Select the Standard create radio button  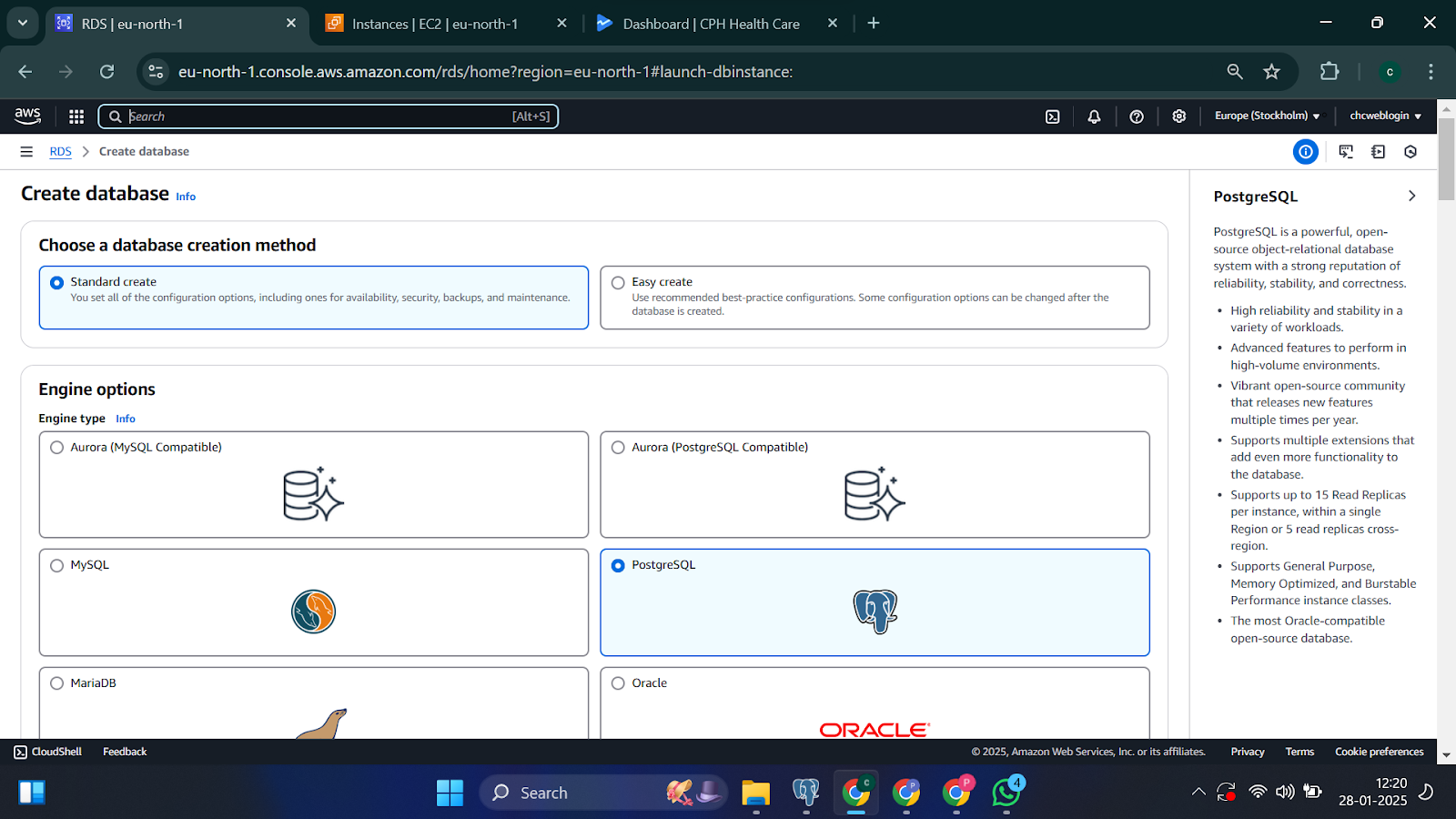click(57, 283)
